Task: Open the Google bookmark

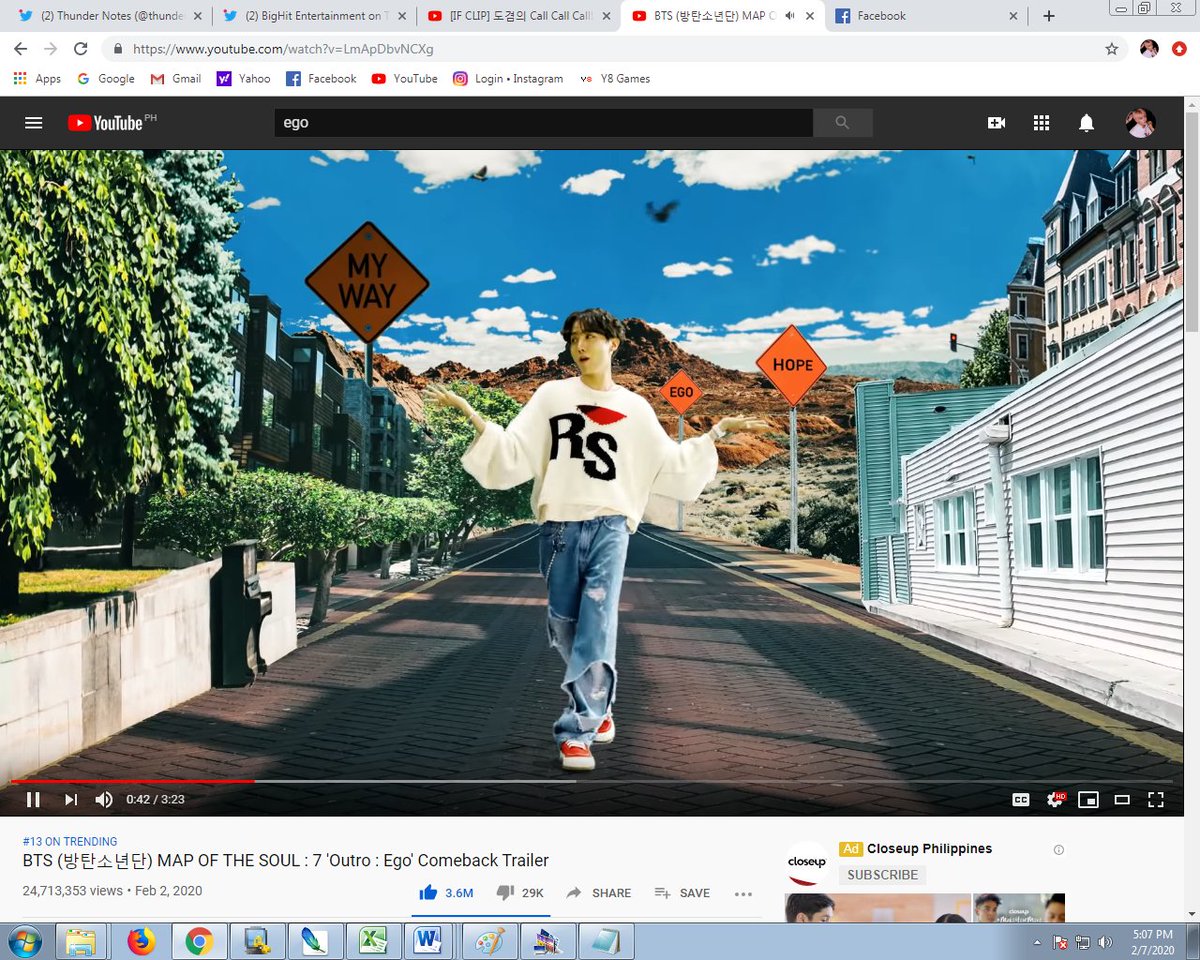Action: coord(105,79)
